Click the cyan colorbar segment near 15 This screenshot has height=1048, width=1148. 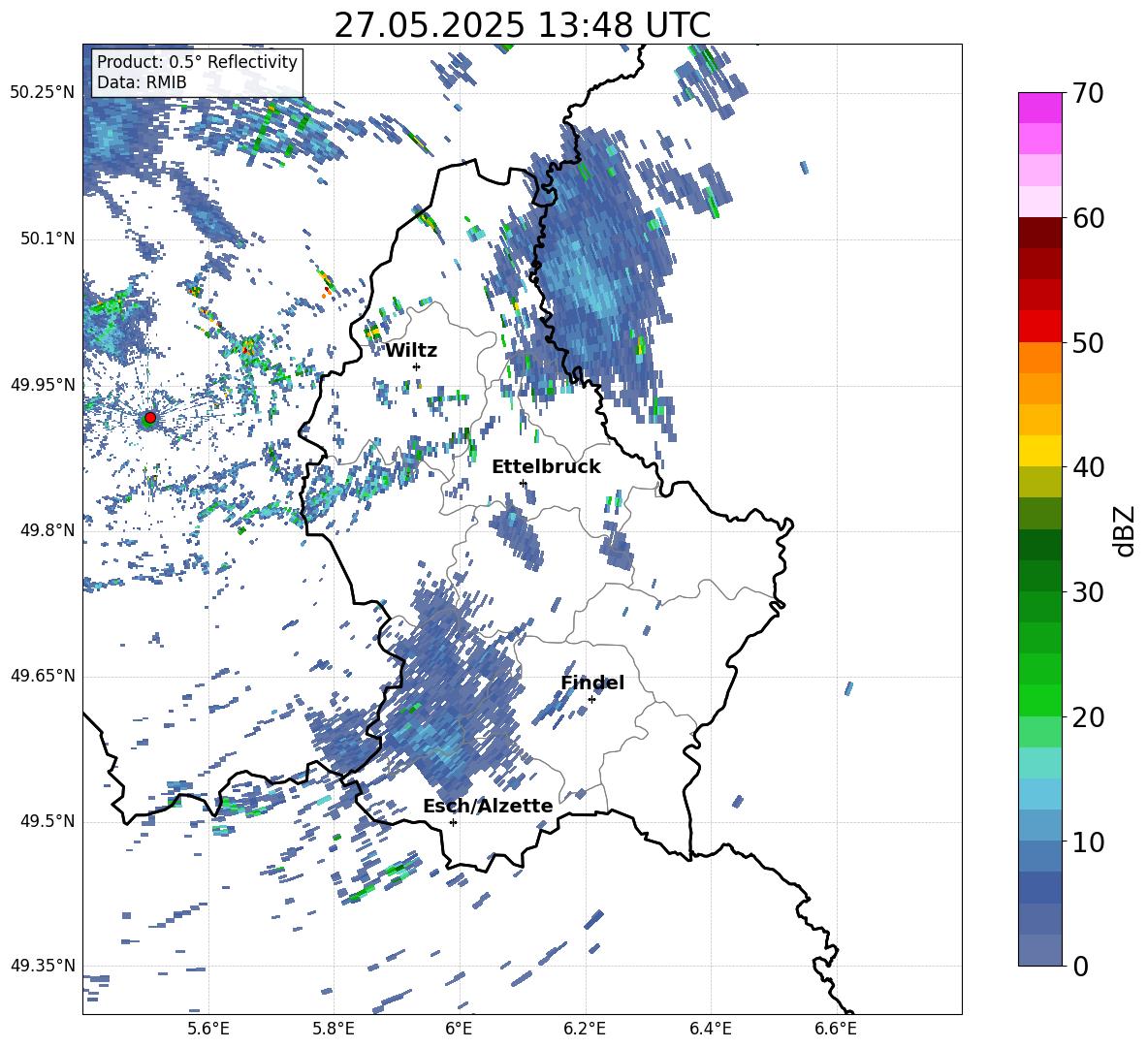(1039, 763)
